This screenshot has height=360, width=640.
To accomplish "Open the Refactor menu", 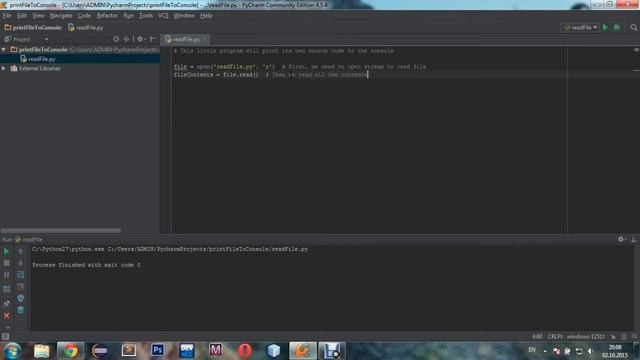I will pos(107,16).
